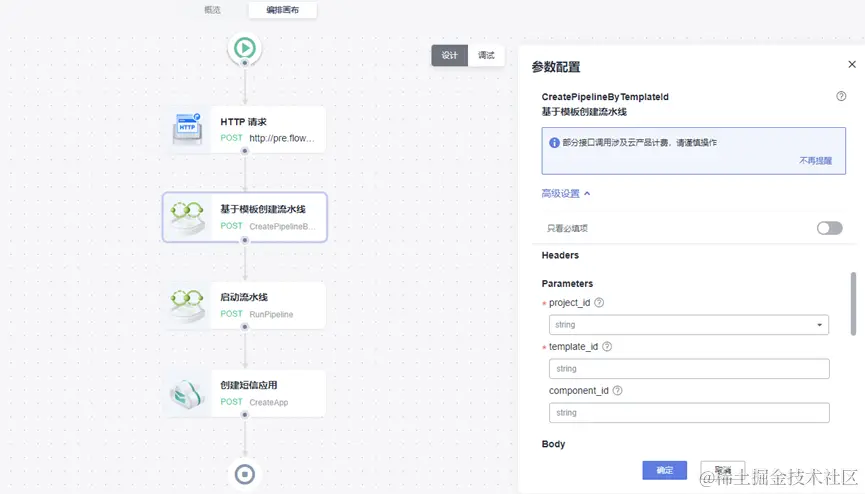Click connector dot below 启动流水线 node

244,327
